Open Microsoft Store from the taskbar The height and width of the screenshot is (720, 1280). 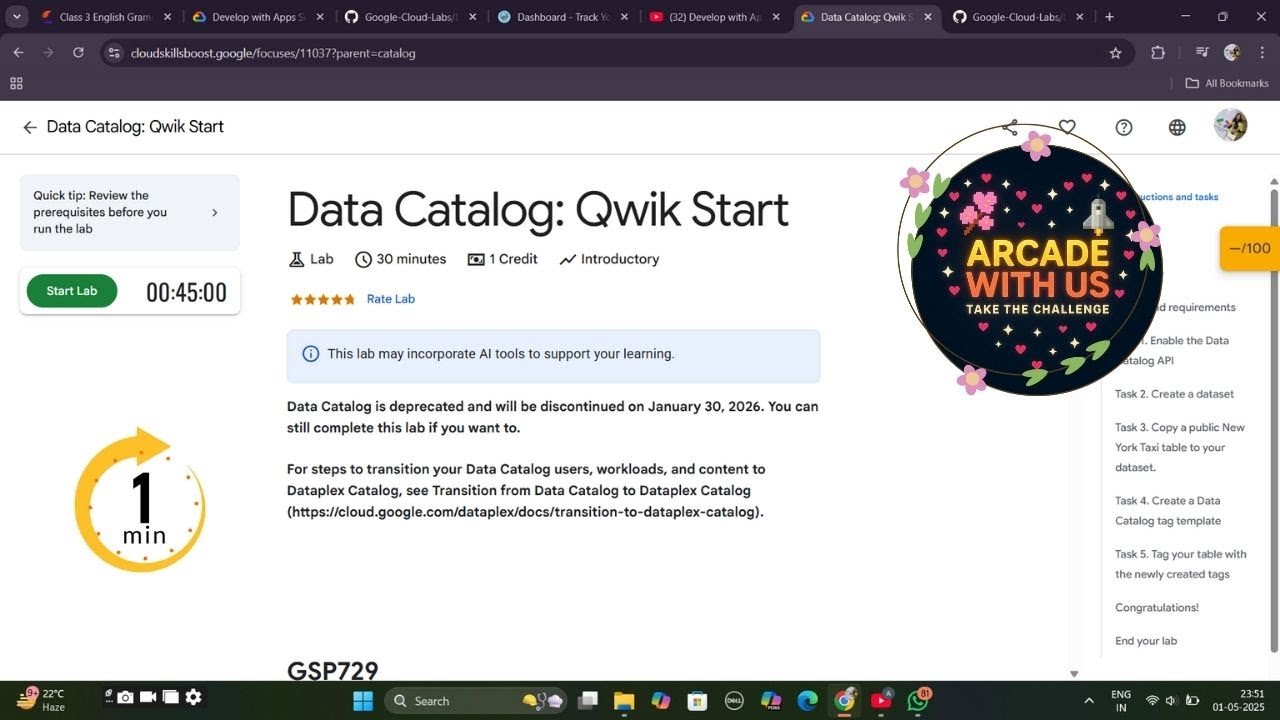697,700
